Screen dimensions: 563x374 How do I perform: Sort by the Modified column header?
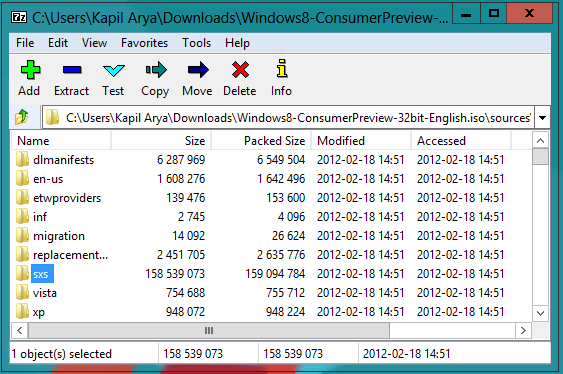(361, 141)
